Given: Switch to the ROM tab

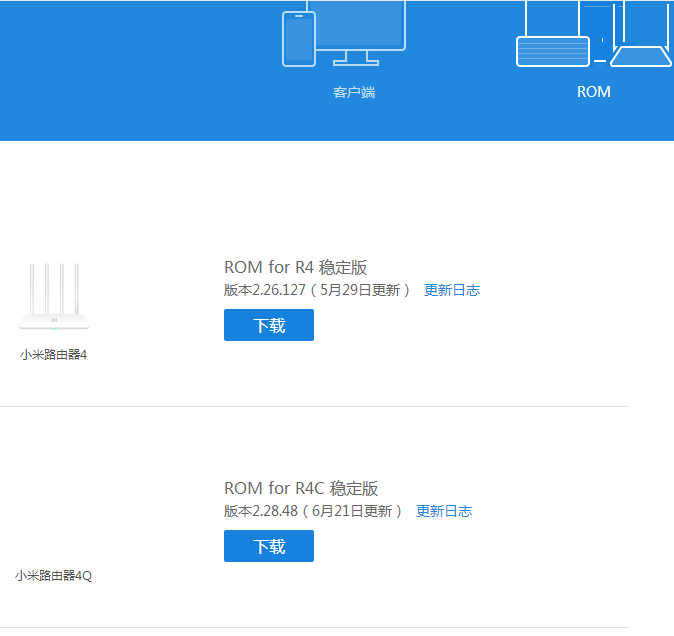Looking at the screenshot, I should pos(593,92).
